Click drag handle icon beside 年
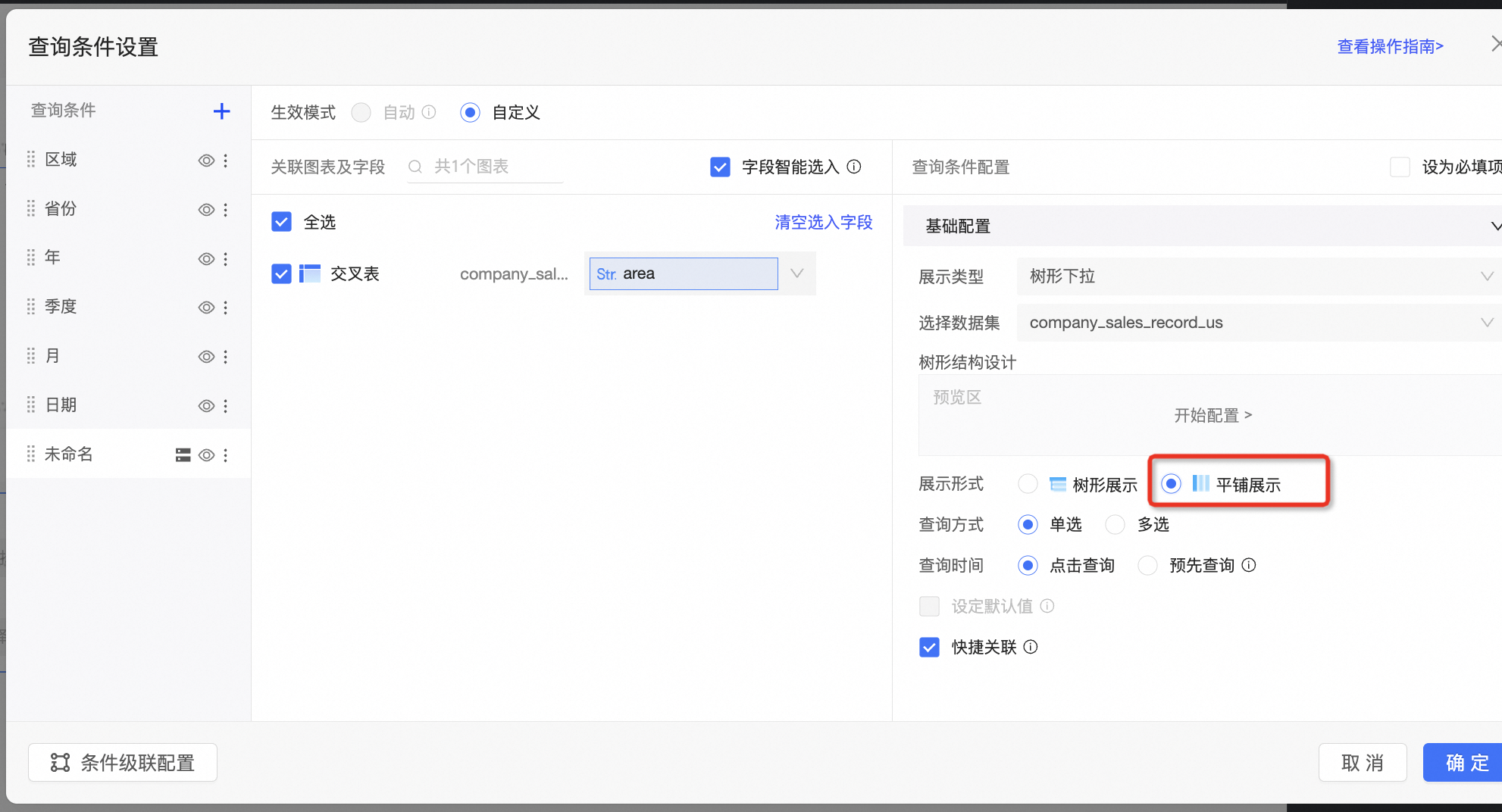This screenshot has height=812, width=1502. (31, 258)
